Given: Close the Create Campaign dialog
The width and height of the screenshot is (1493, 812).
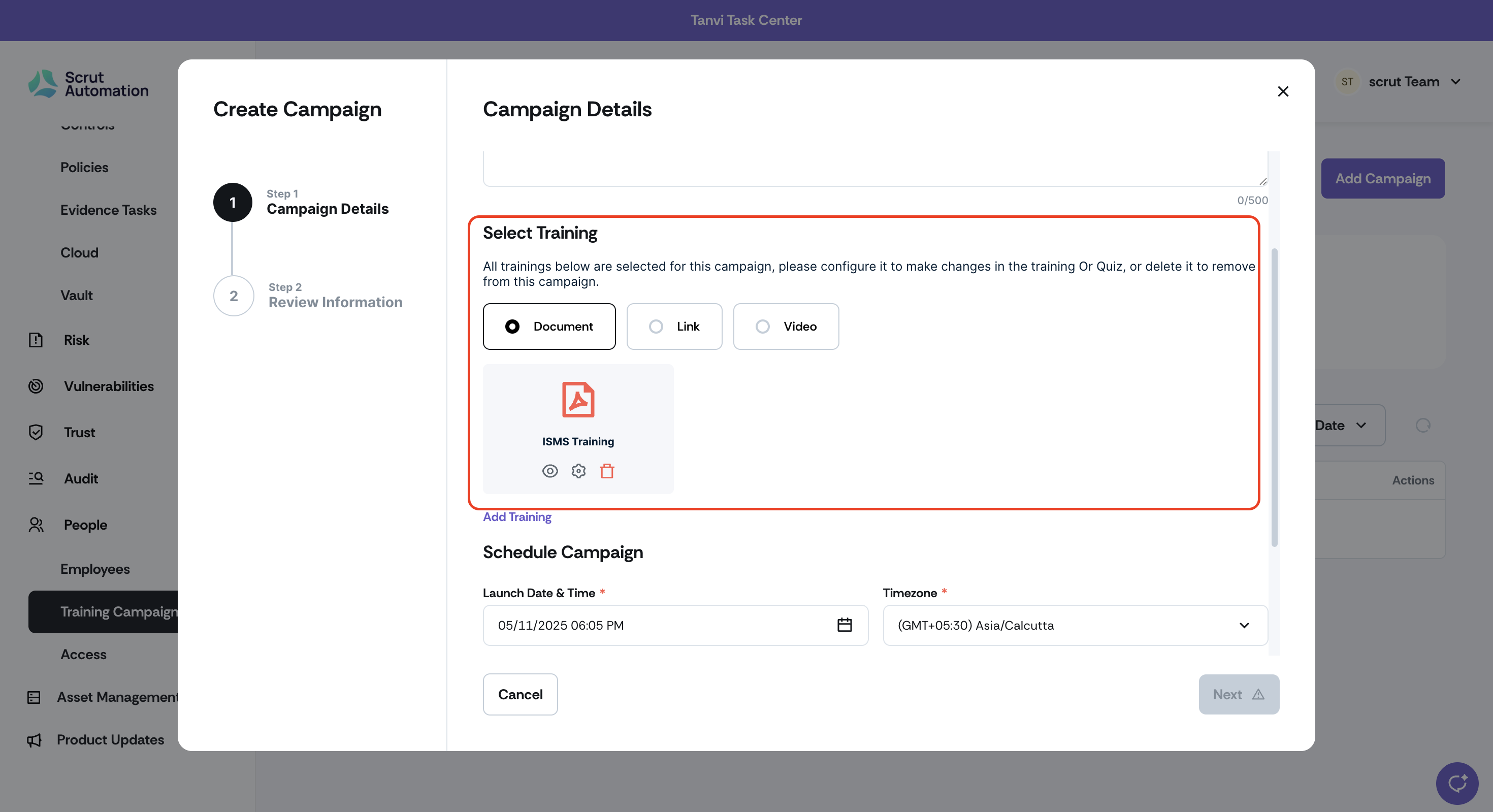Looking at the screenshot, I should [1283, 91].
